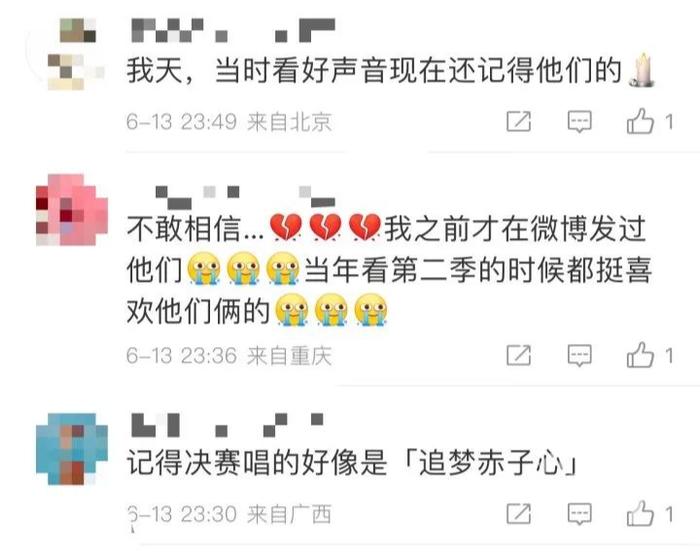This screenshot has width=700, height=554.
Task: Open first commenter's username link
Action: [233, 30]
